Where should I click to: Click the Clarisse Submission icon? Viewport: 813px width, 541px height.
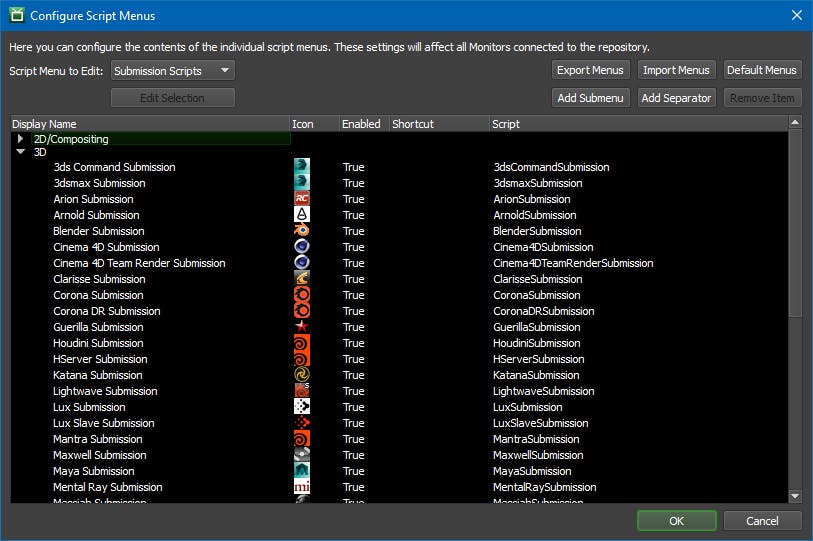coord(302,279)
